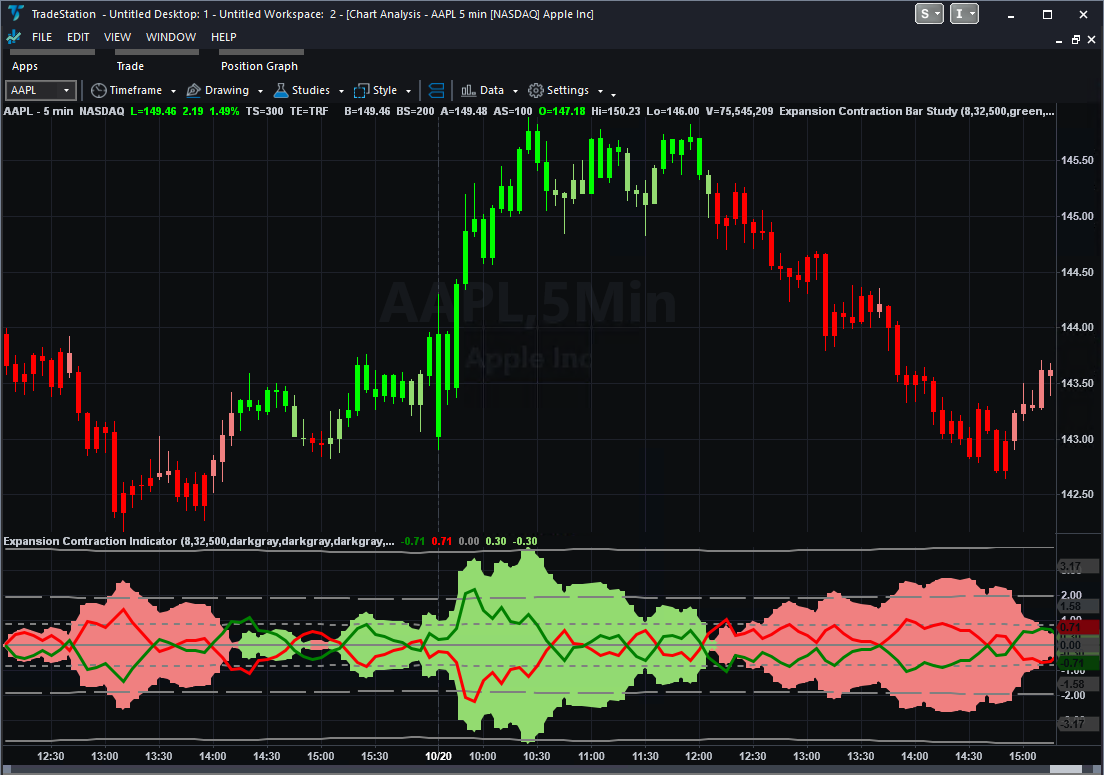The height and width of the screenshot is (775, 1104).
Task: Click the Settings label in the toolbar
Action: point(568,90)
